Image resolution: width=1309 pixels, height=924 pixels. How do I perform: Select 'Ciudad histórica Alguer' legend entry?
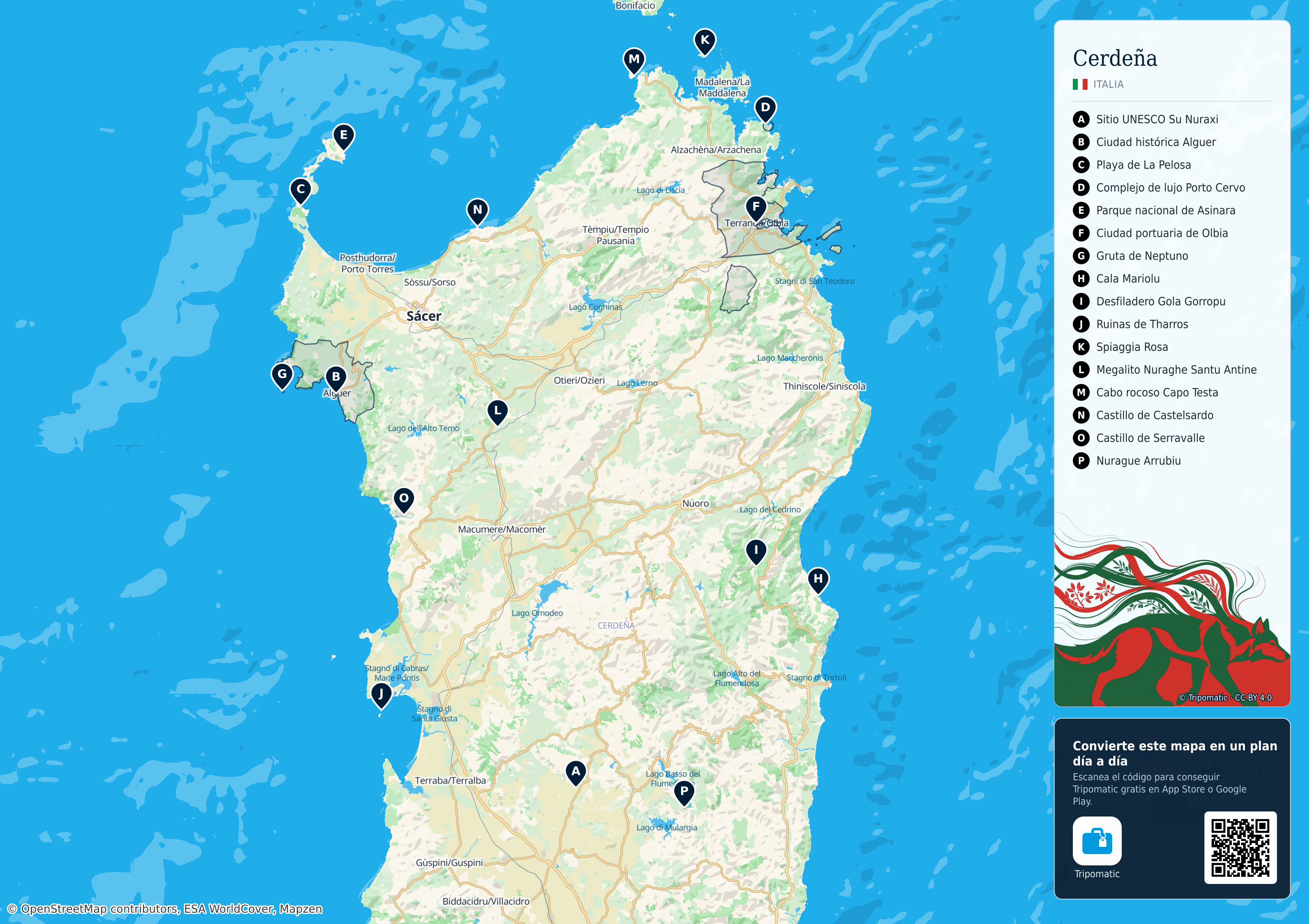tap(1155, 142)
